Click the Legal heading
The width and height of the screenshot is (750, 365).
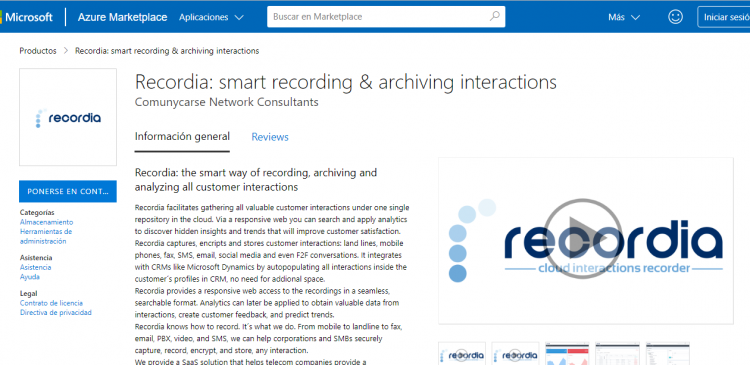click(x=28, y=293)
